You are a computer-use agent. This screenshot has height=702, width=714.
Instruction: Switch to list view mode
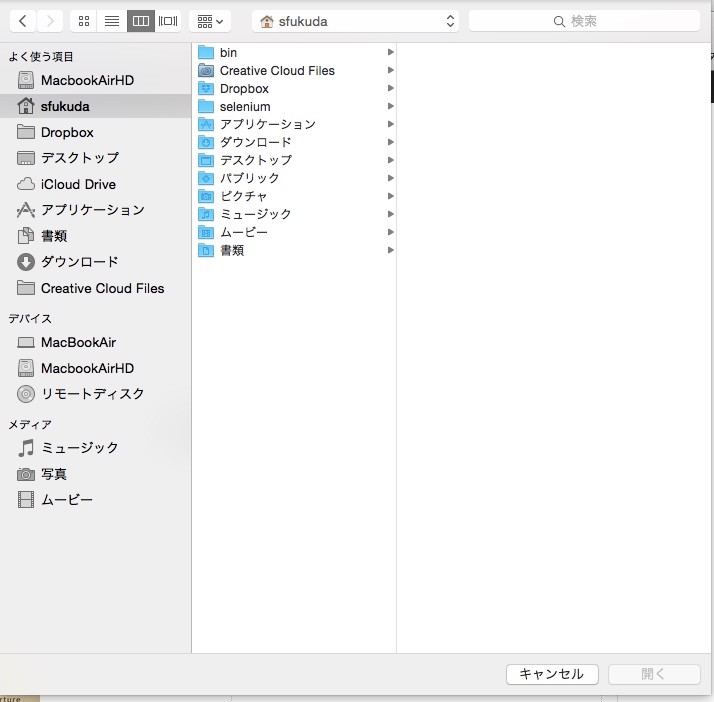pyautogui.click(x=112, y=21)
